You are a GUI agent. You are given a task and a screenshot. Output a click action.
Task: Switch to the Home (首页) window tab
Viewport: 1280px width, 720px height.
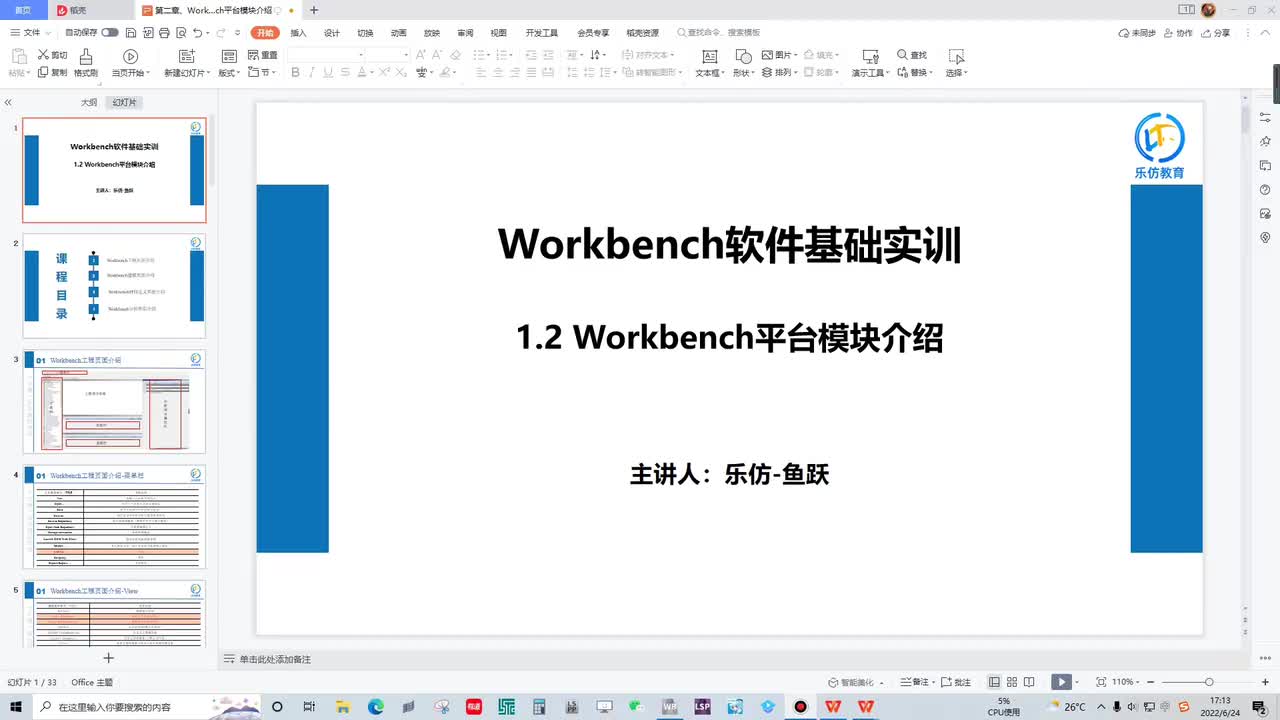point(23,10)
